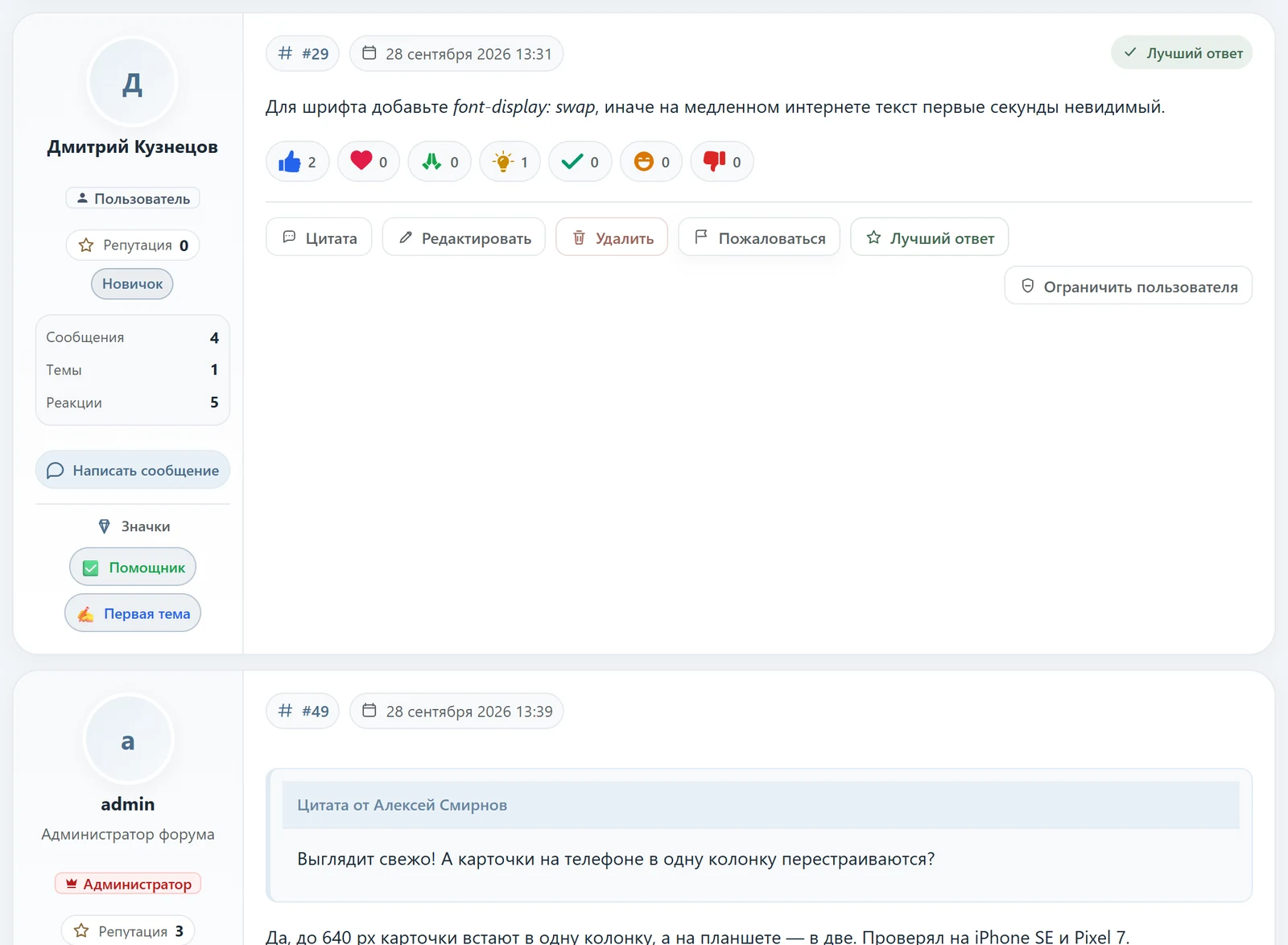Click the star icon beside admin's Репутация

pyautogui.click(x=81, y=931)
